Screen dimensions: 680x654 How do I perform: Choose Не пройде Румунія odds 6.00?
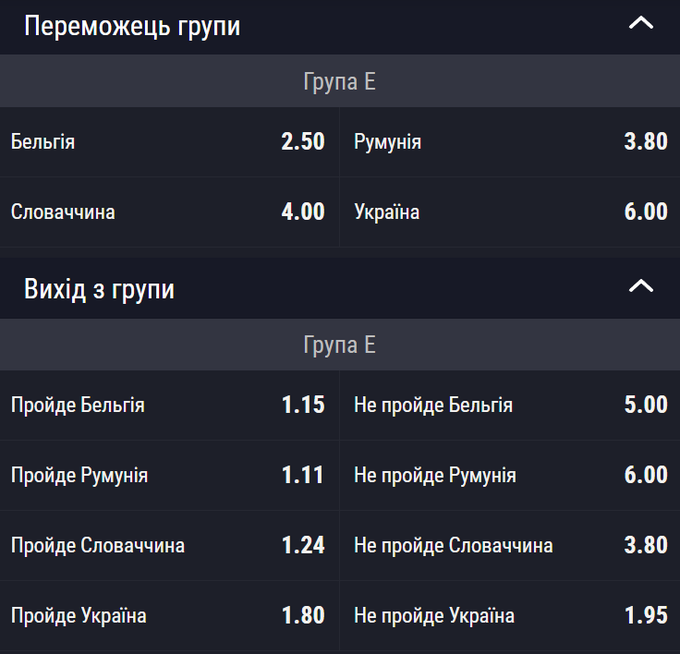pyautogui.click(x=510, y=475)
